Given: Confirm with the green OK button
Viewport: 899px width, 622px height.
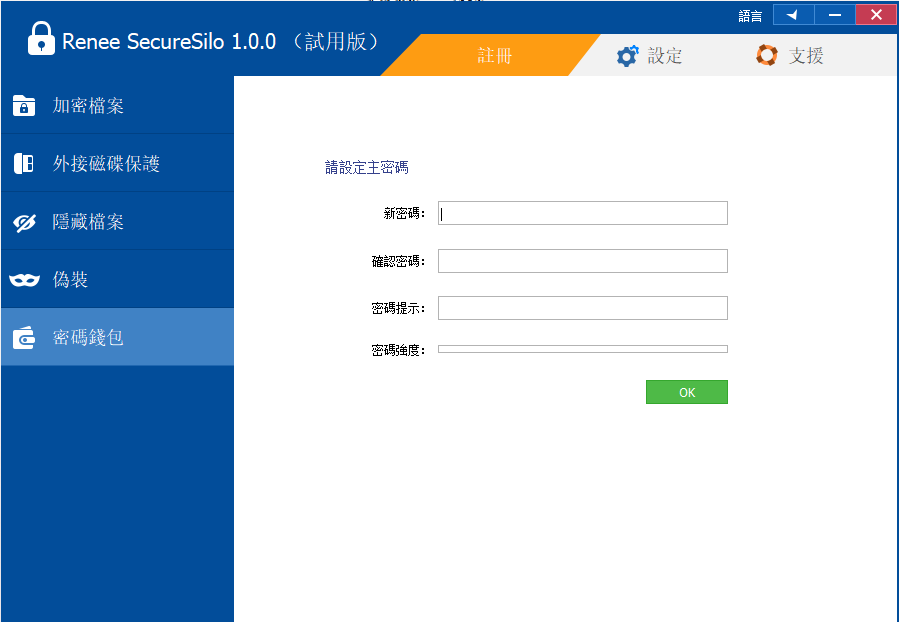Looking at the screenshot, I should point(687,392).
